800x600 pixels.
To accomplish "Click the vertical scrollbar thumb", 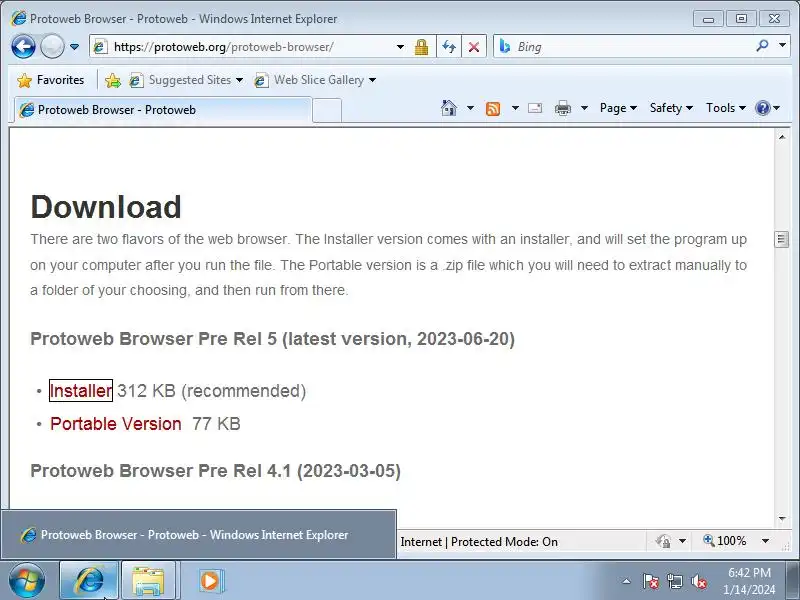I will (782, 239).
